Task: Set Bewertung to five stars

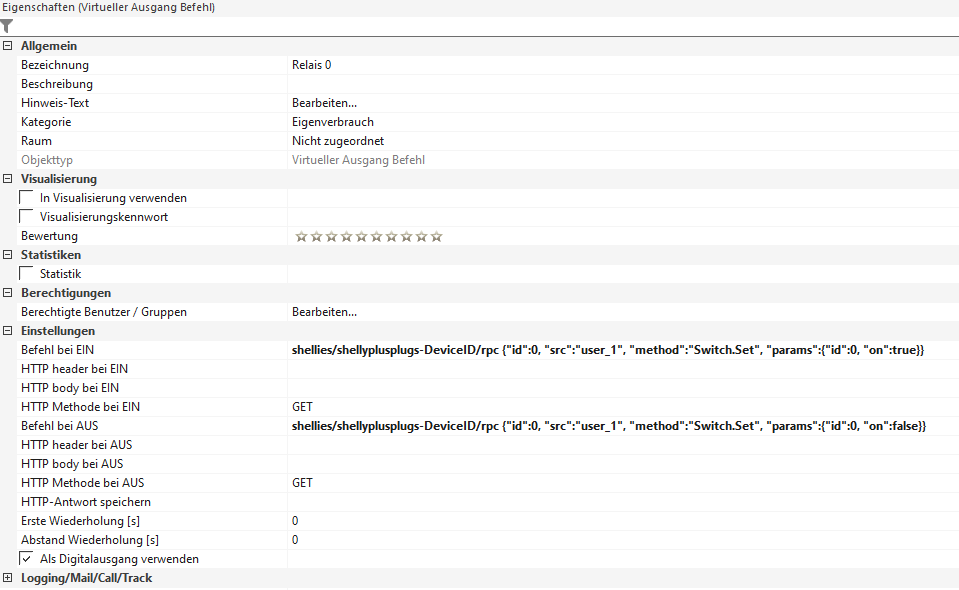Action: point(360,237)
